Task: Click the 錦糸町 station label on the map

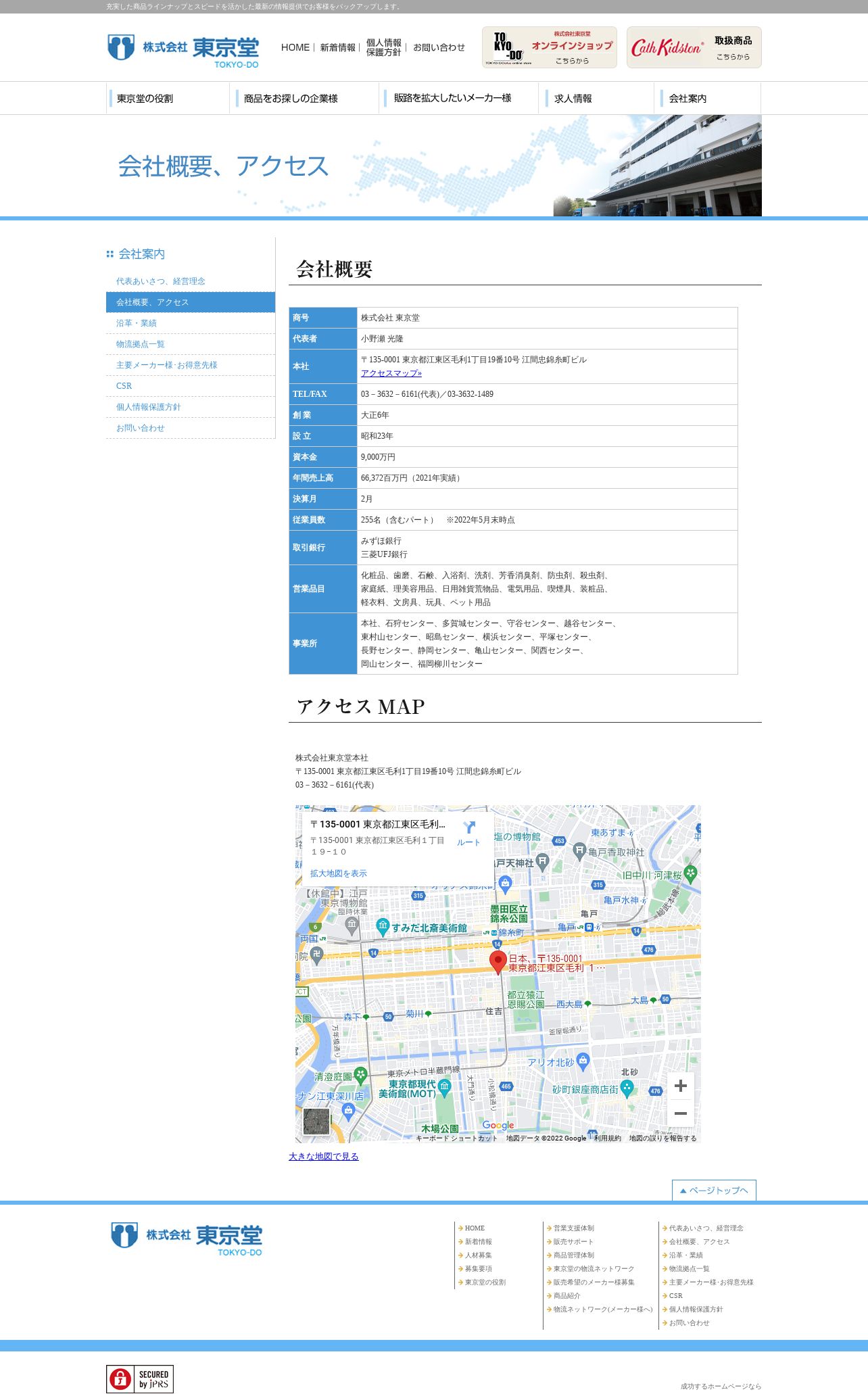Action: click(x=510, y=933)
